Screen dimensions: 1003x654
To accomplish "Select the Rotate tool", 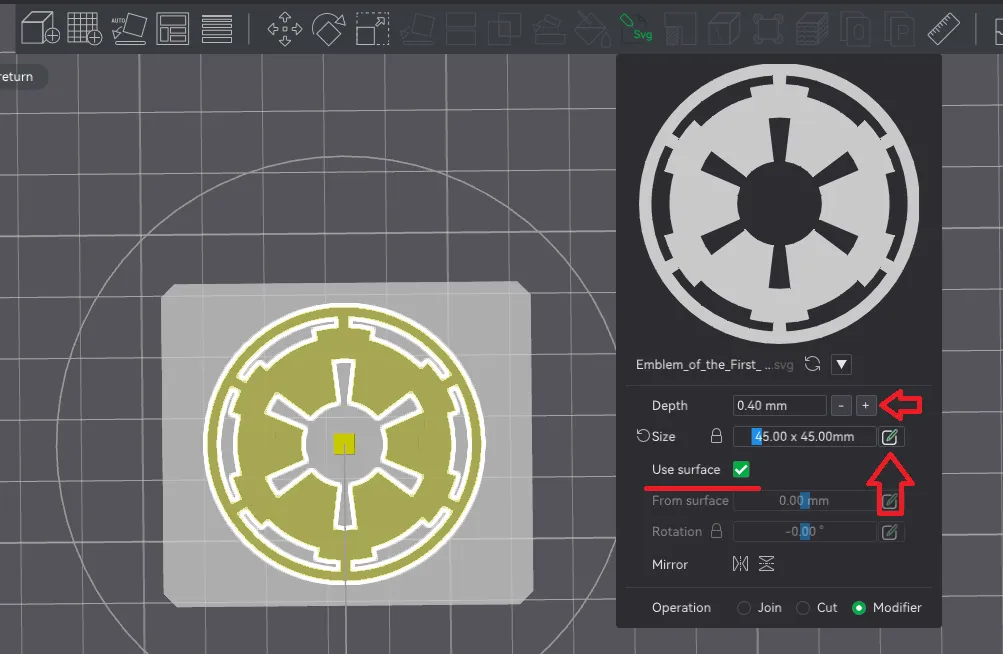I will 328,29.
